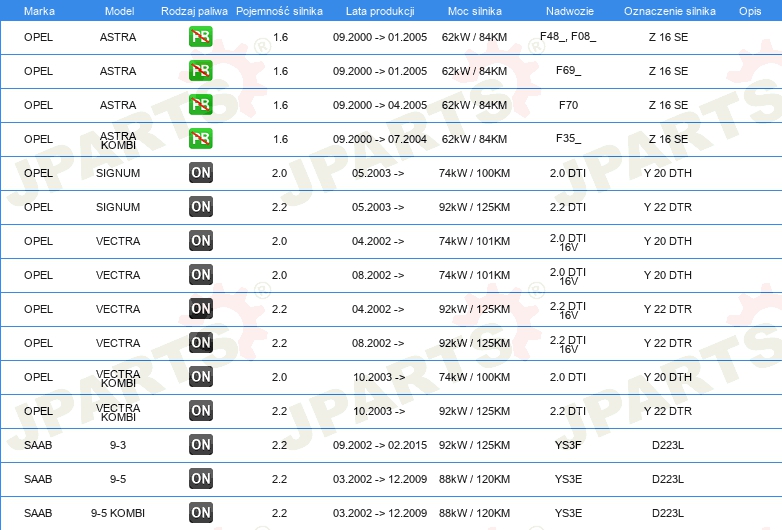This screenshot has height=530, width=782.
Task: Select the YS3F body cell
Action: (x=568, y=445)
